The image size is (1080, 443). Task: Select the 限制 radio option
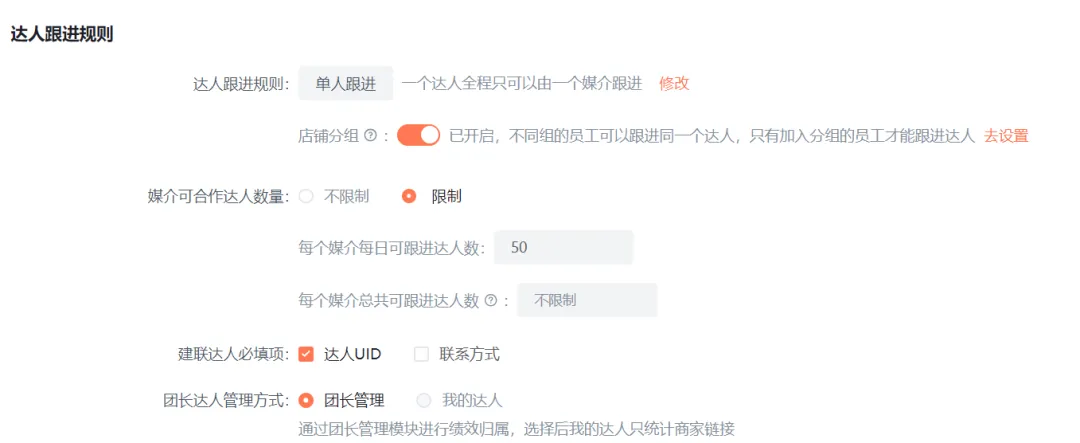[x=409, y=197]
